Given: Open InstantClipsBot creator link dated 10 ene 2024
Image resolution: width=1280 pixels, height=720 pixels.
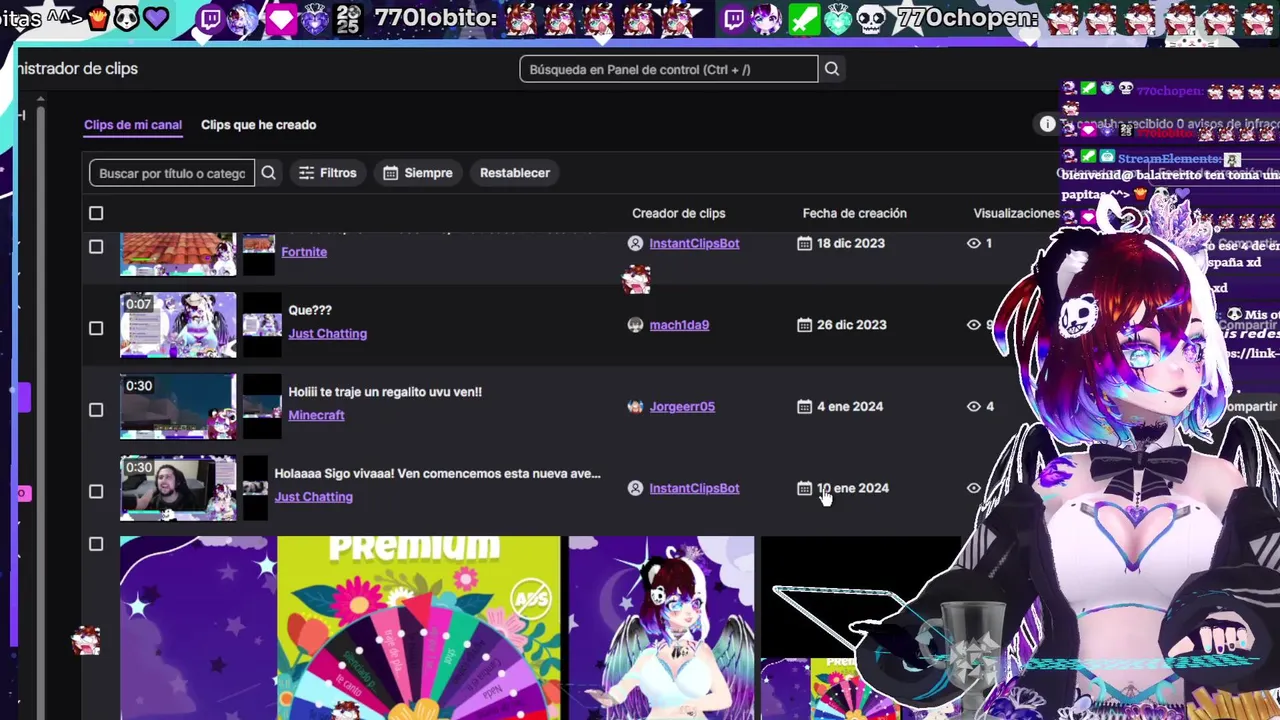Looking at the screenshot, I should coord(694,488).
